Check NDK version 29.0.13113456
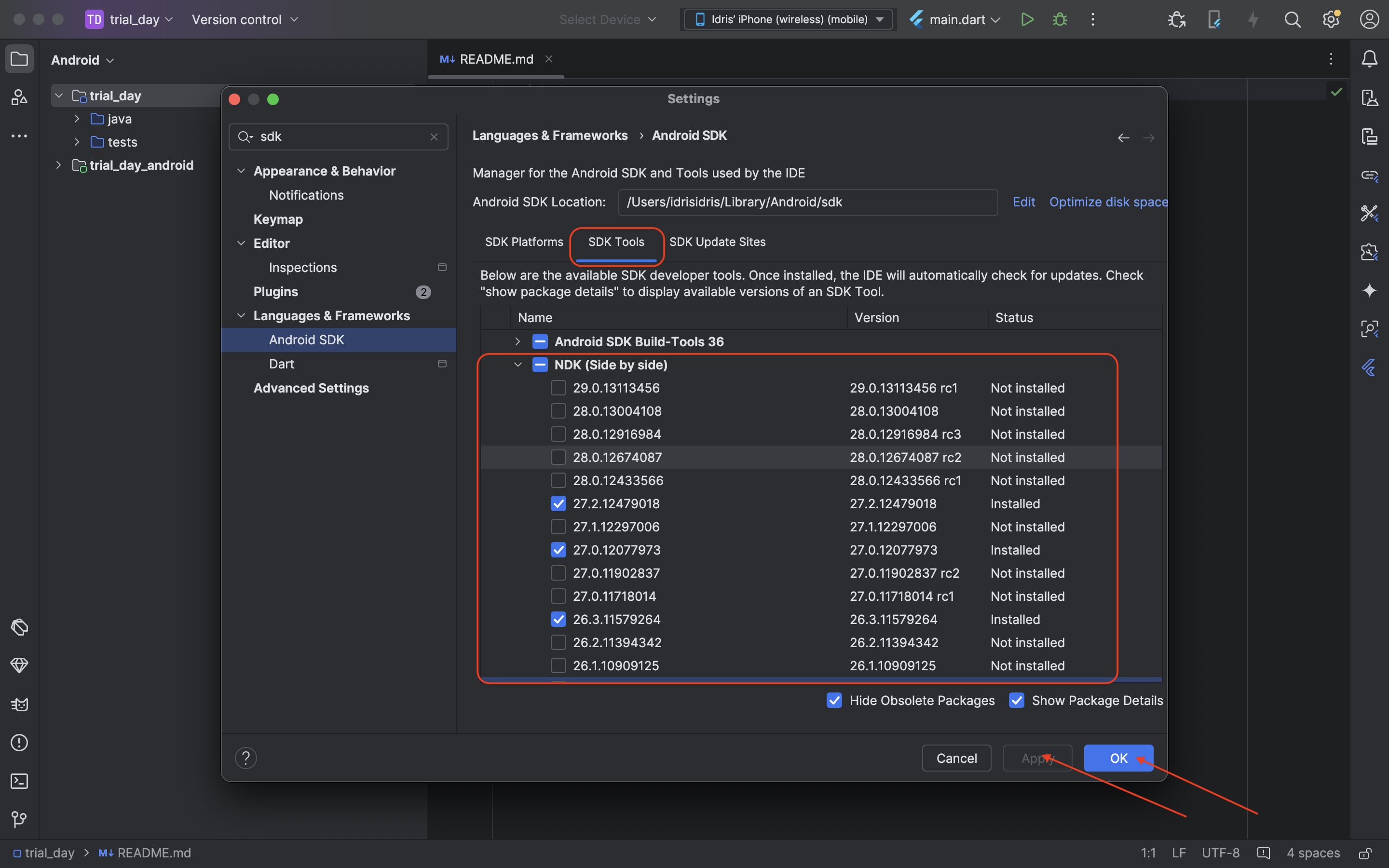The height and width of the screenshot is (868, 1389). click(x=558, y=388)
